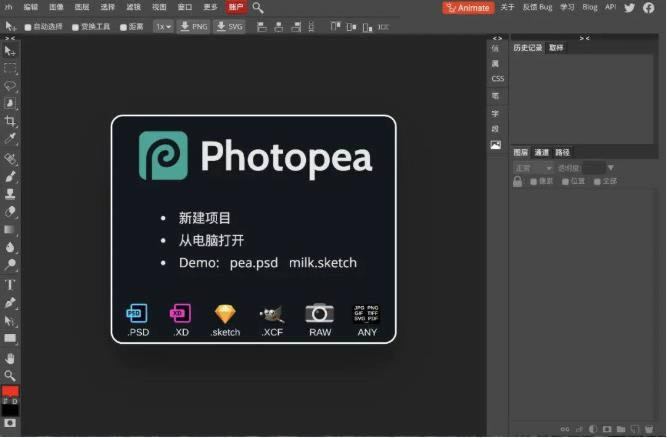Image resolution: width=667 pixels, height=438 pixels.
Task: Click the add layer mask icon
Action: [607, 429]
